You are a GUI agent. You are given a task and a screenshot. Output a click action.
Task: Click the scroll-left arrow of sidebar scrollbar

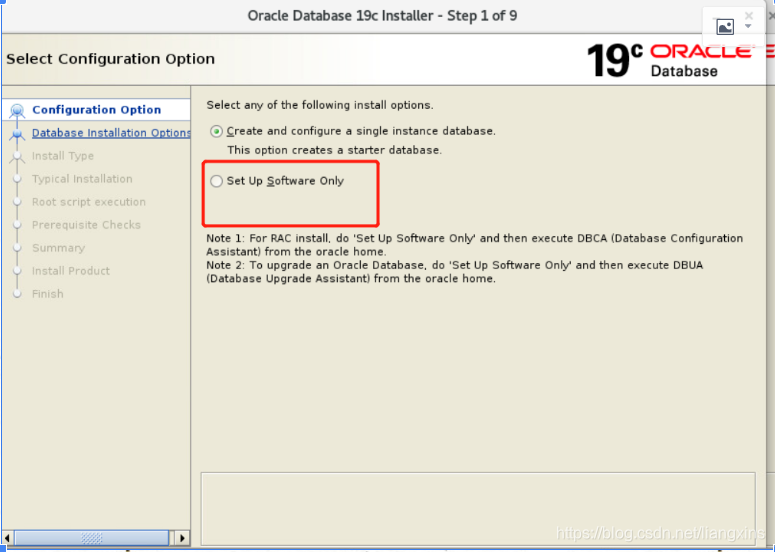tap(7, 538)
